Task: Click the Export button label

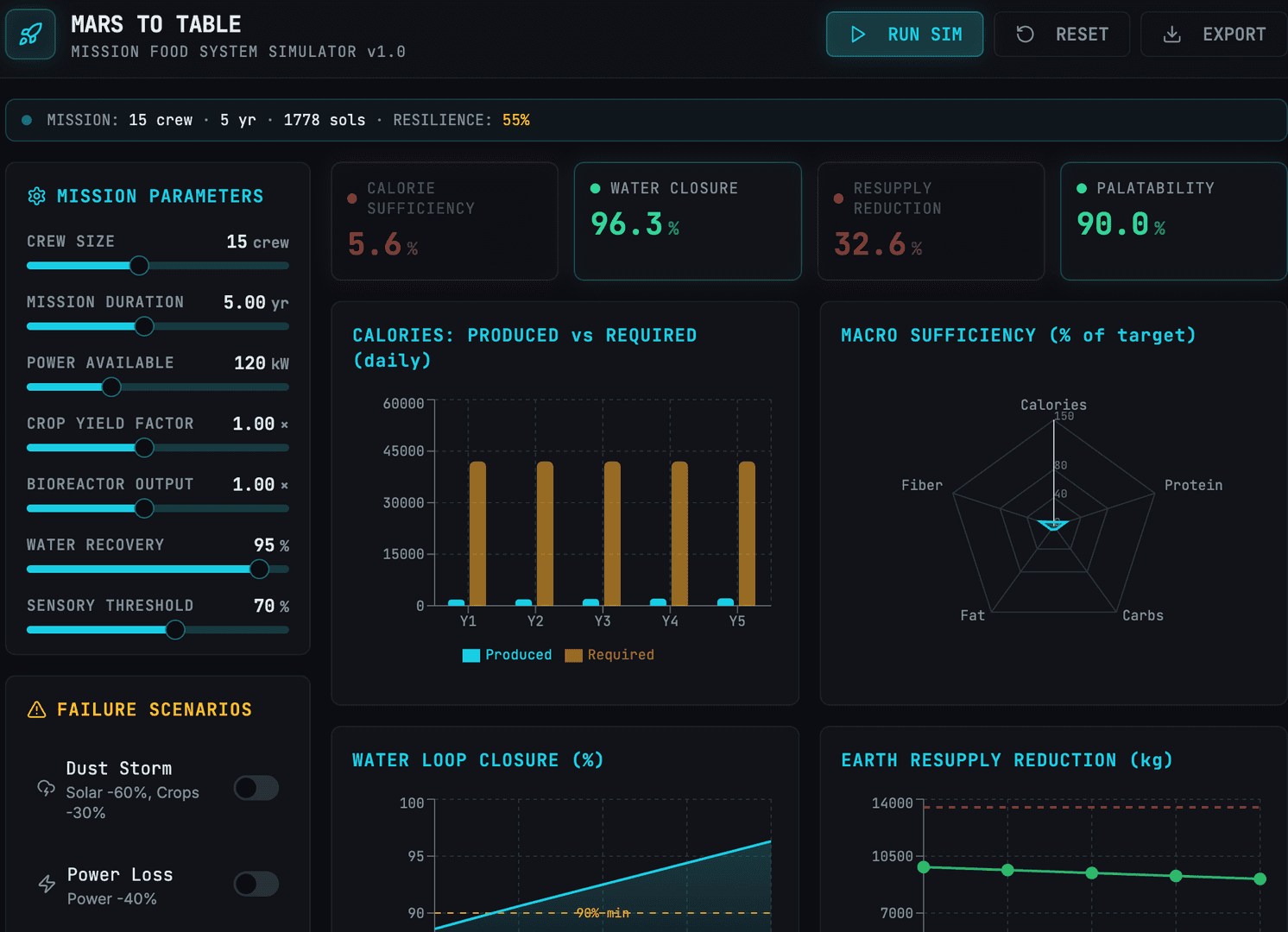Action: pos(1234,35)
